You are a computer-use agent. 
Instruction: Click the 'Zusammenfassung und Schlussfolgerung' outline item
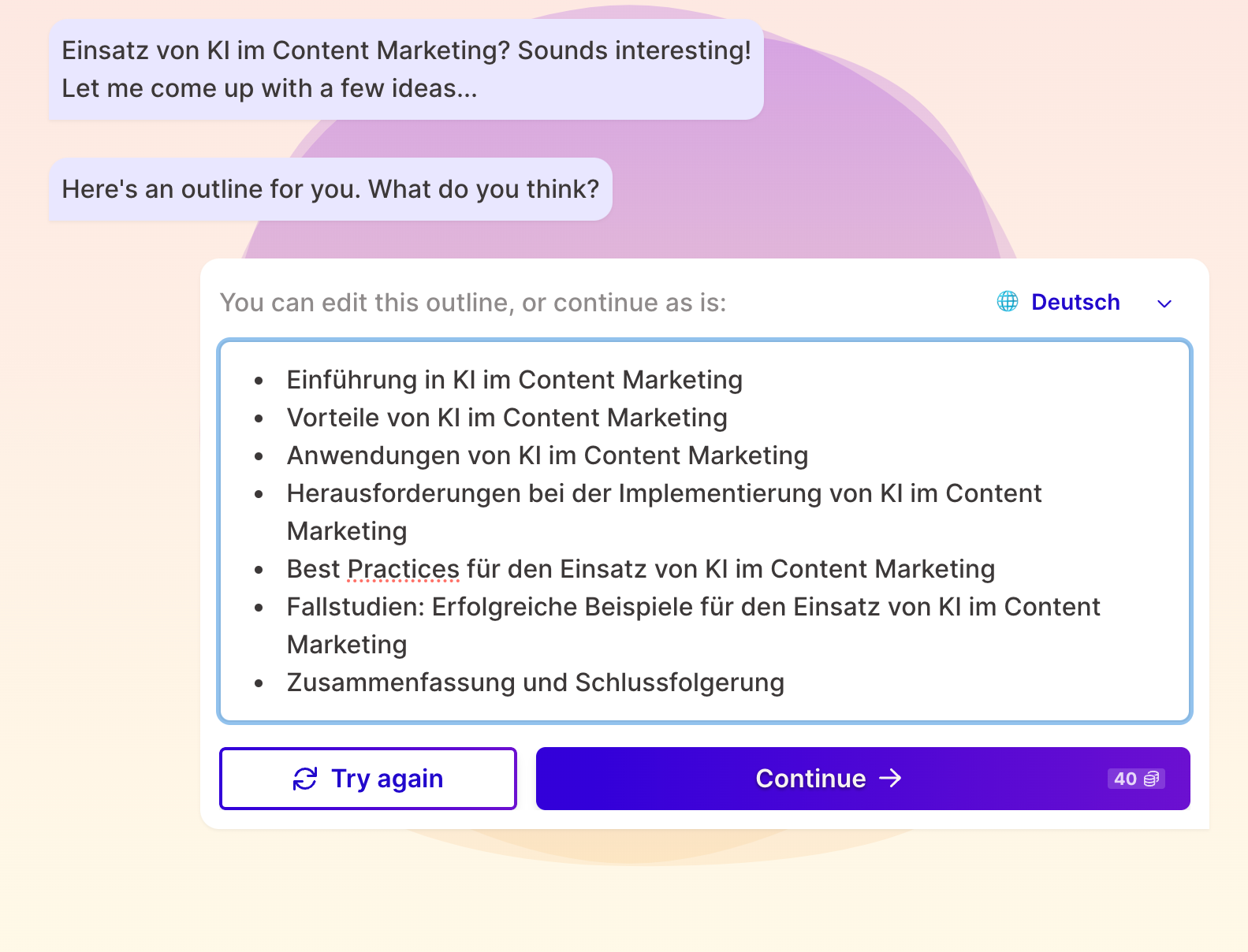(x=535, y=682)
